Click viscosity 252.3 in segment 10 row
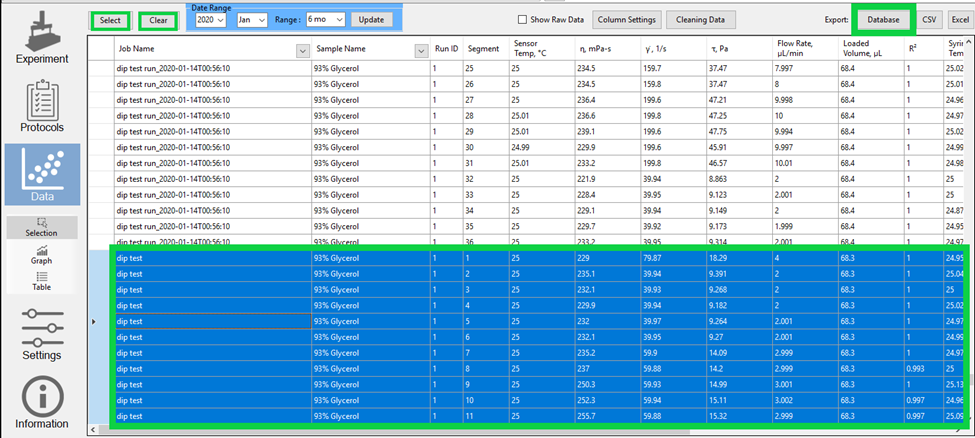The height and width of the screenshot is (438, 975). coord(608,400)
